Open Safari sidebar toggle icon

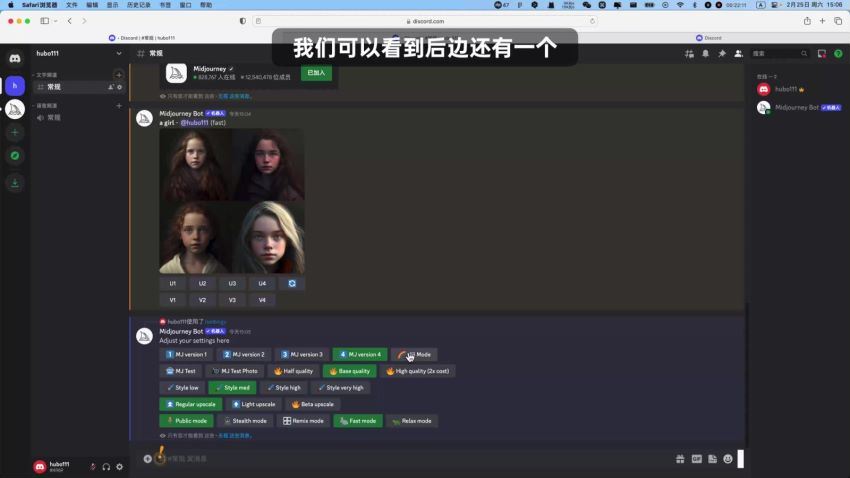pyautogui.click(x=44, y=21)
